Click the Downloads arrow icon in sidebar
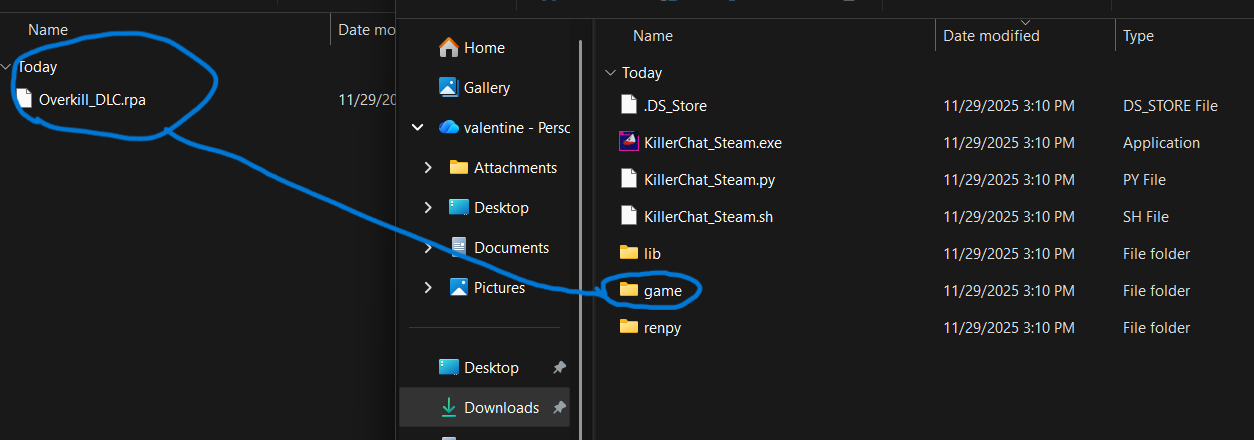The width and height of the screenshot is (1254, 440). 449,407
